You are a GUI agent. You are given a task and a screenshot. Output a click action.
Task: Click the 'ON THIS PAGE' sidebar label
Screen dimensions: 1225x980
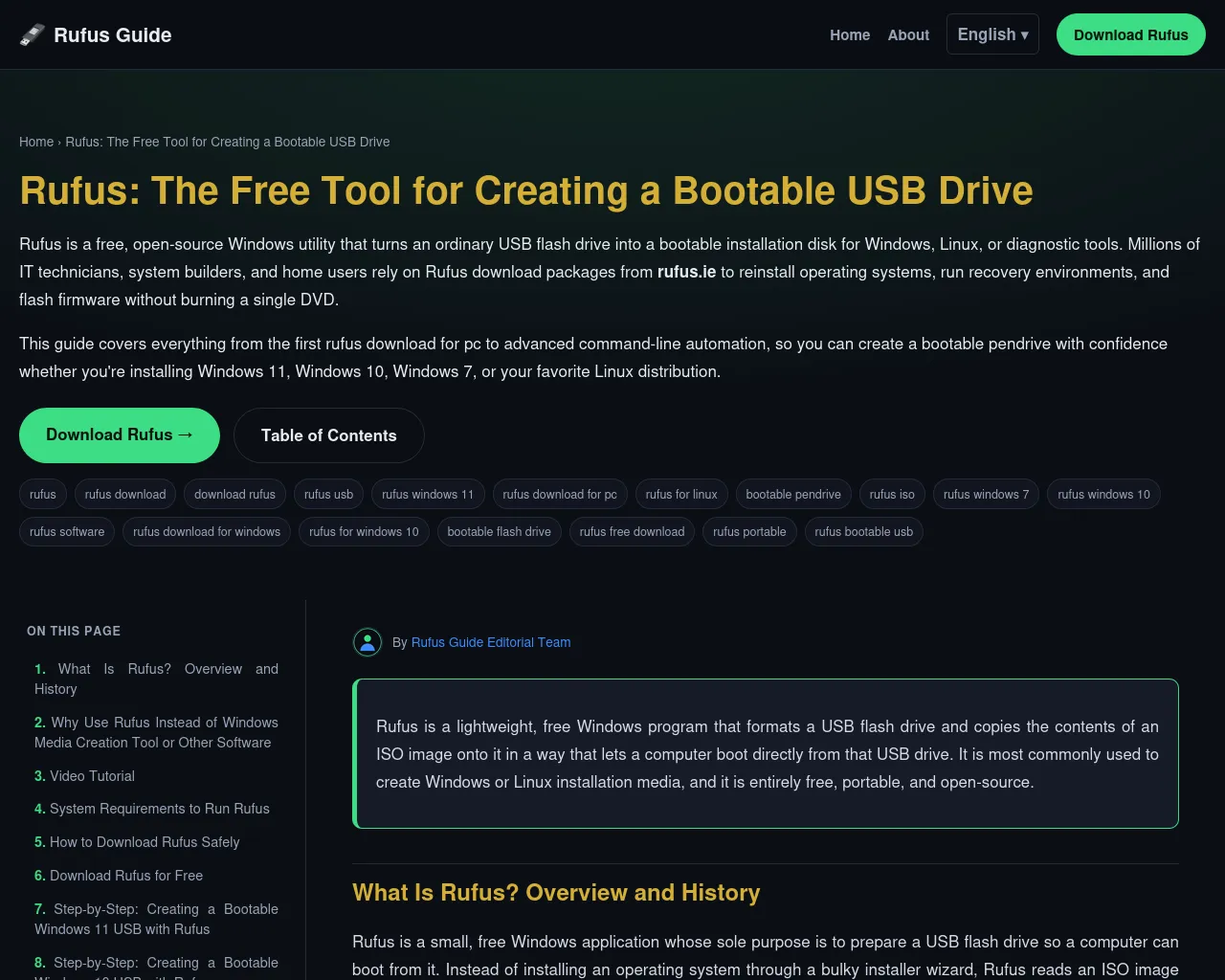74,631
